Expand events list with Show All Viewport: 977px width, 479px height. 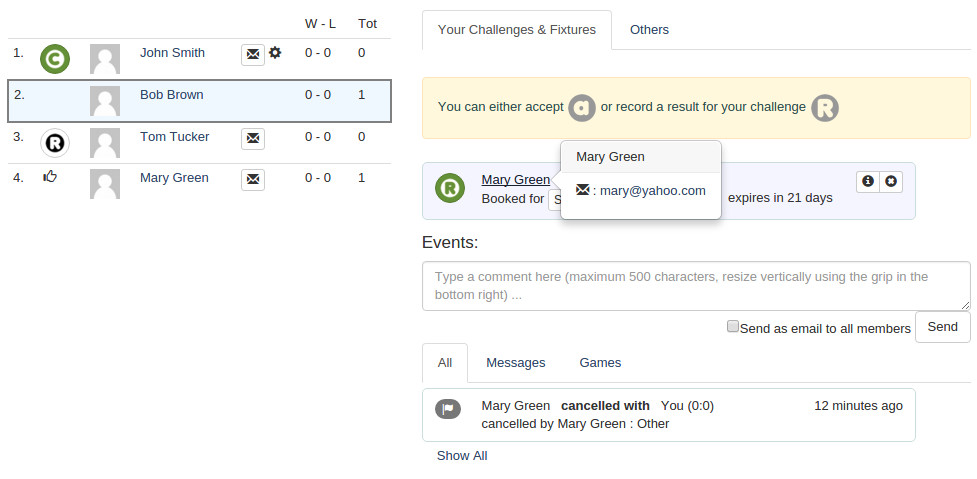[x=462, y=456]
